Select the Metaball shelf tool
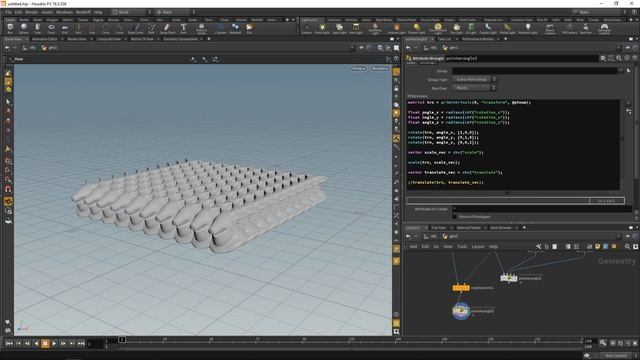 [235, 28]
